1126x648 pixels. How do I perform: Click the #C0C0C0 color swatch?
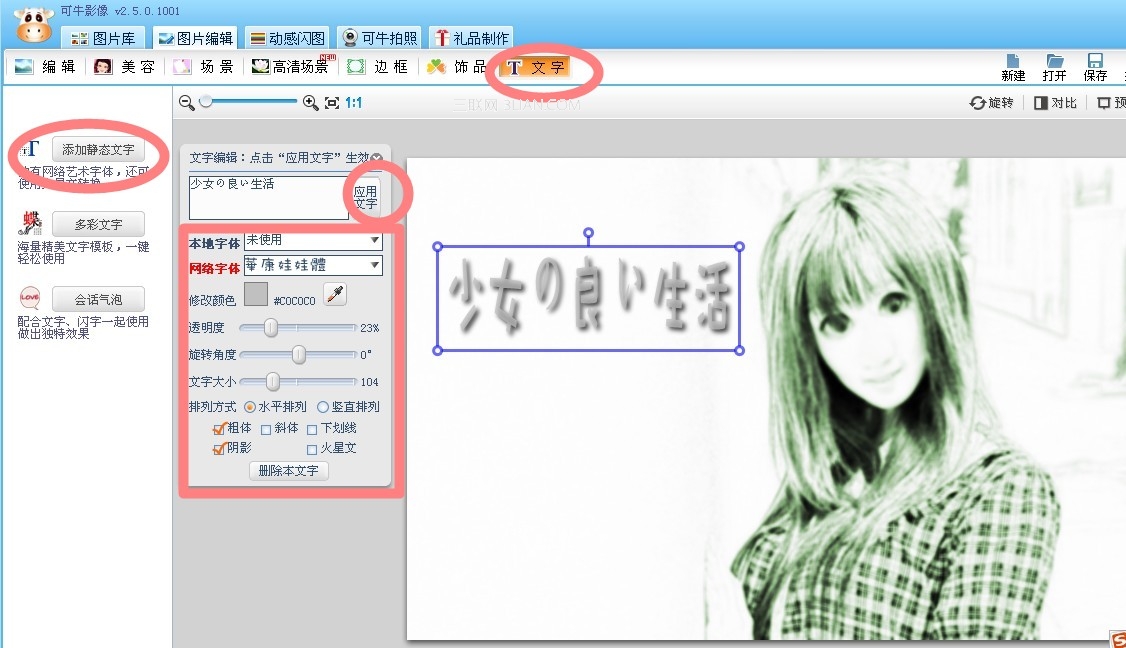point(256,294)
